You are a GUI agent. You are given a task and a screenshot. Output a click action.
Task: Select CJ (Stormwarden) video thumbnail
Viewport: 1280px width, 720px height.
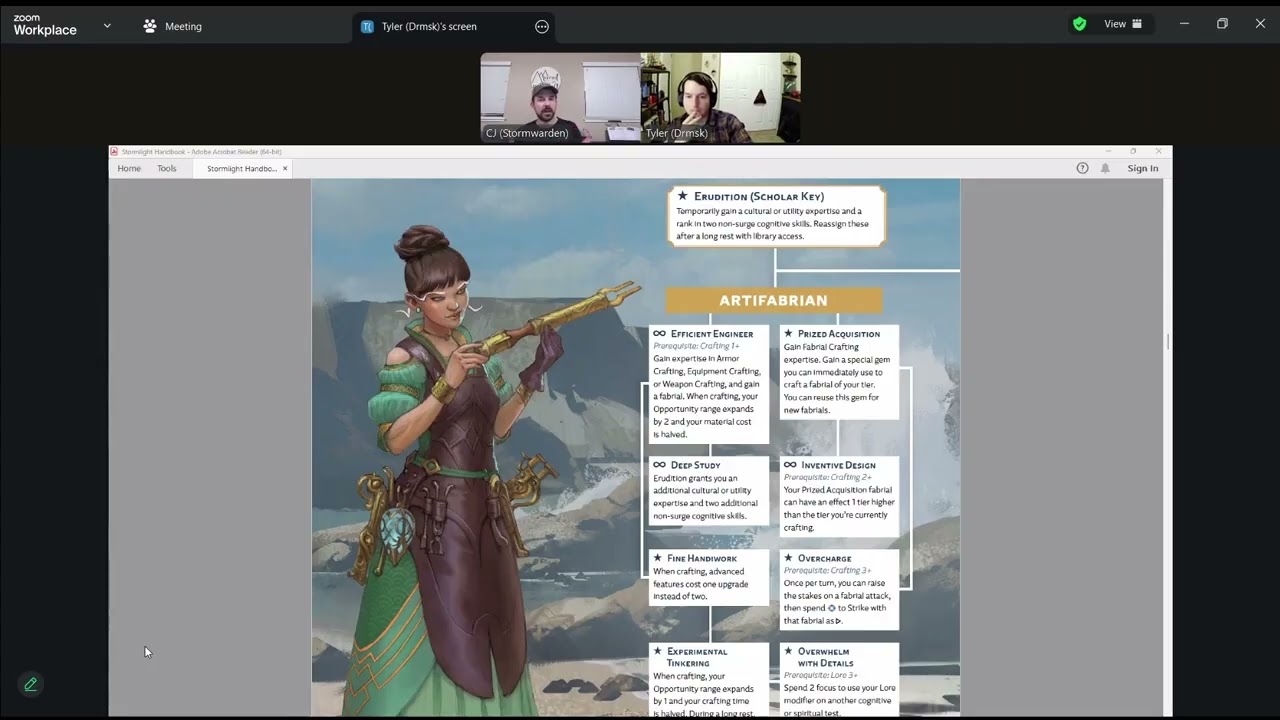pyautogui.click(x=560, y=98)
